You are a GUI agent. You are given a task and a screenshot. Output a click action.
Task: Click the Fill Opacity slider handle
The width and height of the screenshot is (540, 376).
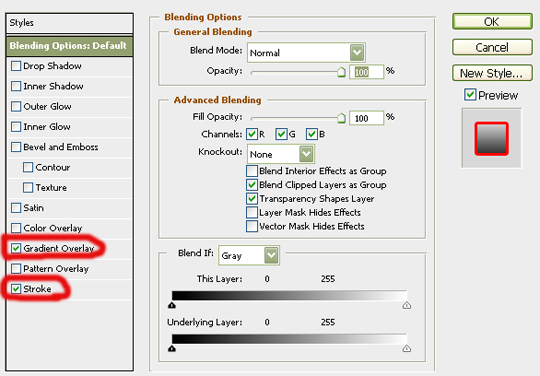[x=341, y=118]
